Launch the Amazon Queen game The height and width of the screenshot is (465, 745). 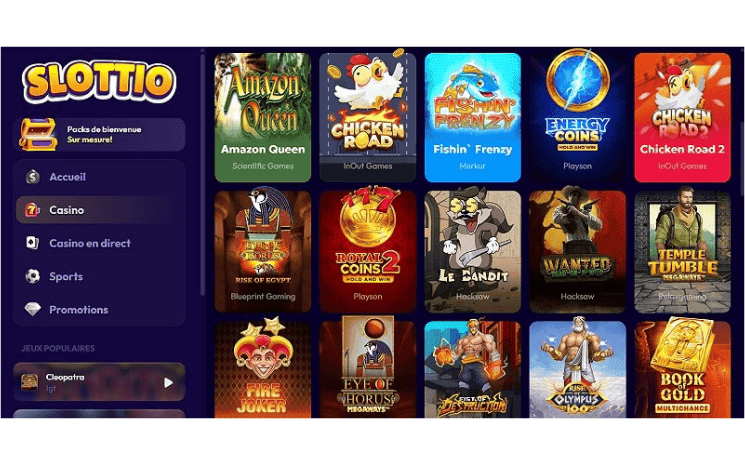point(263,117)
